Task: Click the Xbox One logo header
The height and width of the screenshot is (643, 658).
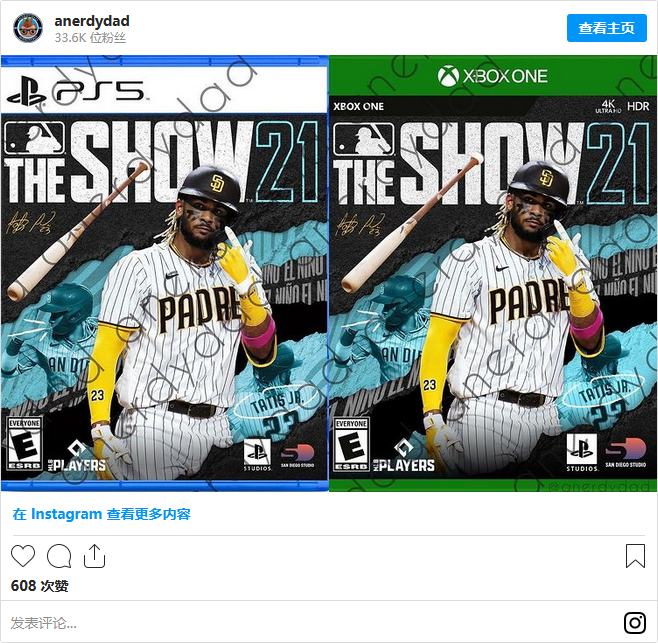Action: pyautogui.click(x=493, y=76)
